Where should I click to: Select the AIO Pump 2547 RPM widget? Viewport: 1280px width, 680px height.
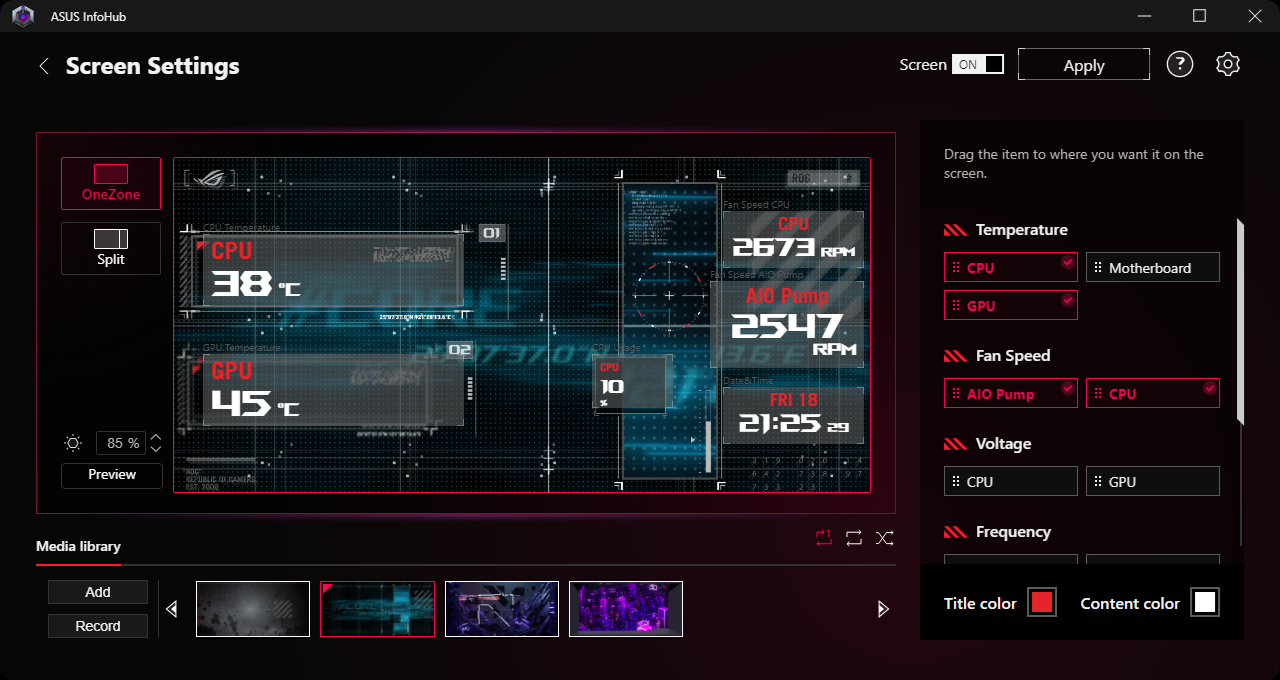(787, 324)
